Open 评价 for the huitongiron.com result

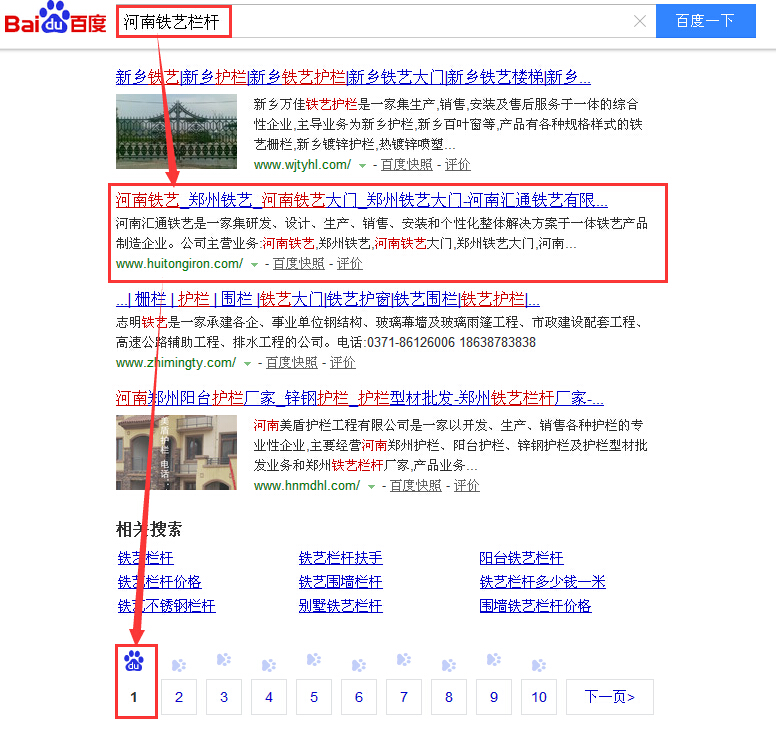click(349, 264)
